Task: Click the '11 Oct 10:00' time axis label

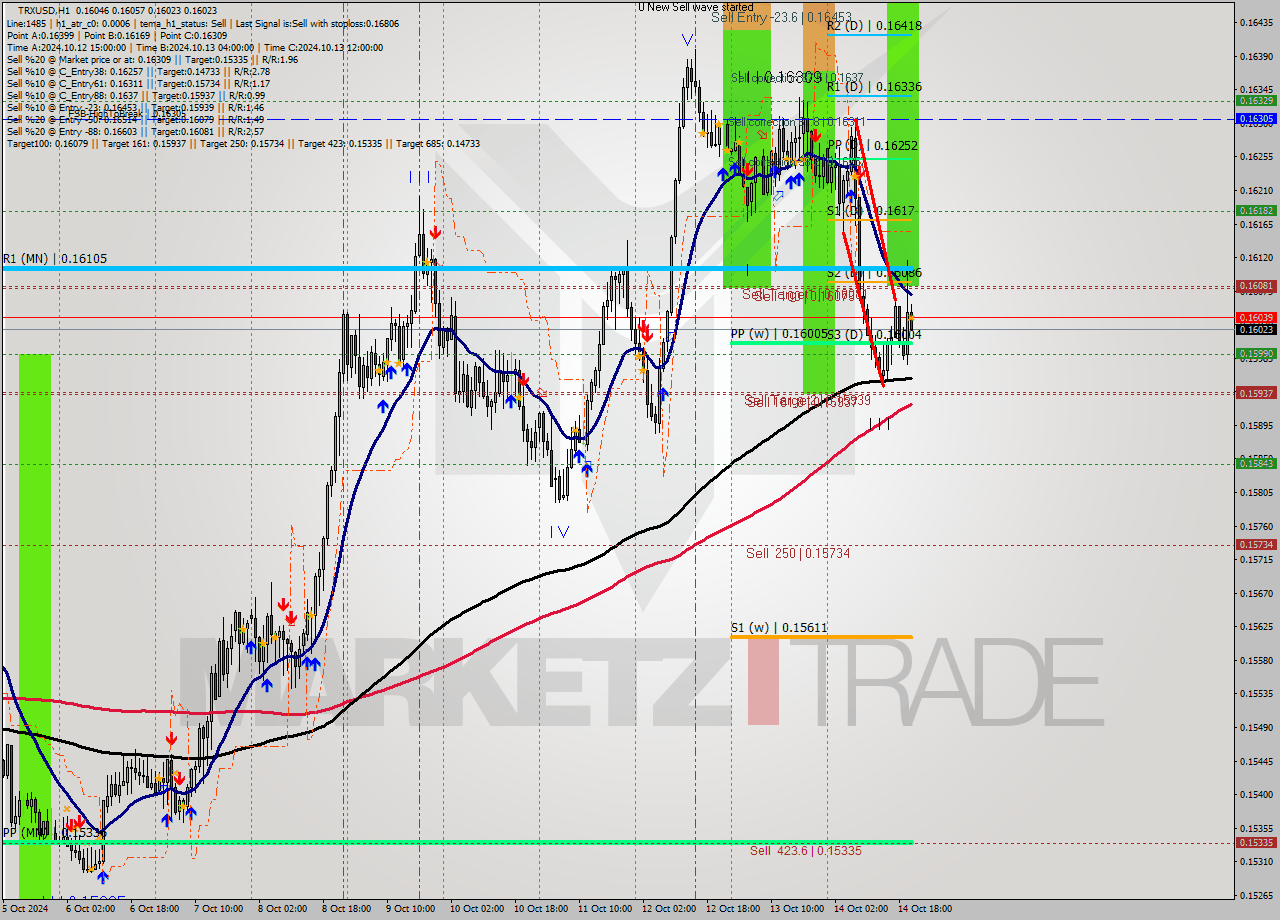Action: [x=604, y=909]
